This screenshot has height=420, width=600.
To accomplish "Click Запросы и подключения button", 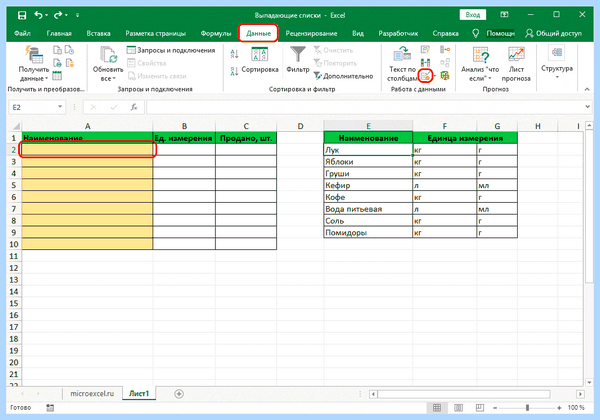I will [x=171, y=50].
